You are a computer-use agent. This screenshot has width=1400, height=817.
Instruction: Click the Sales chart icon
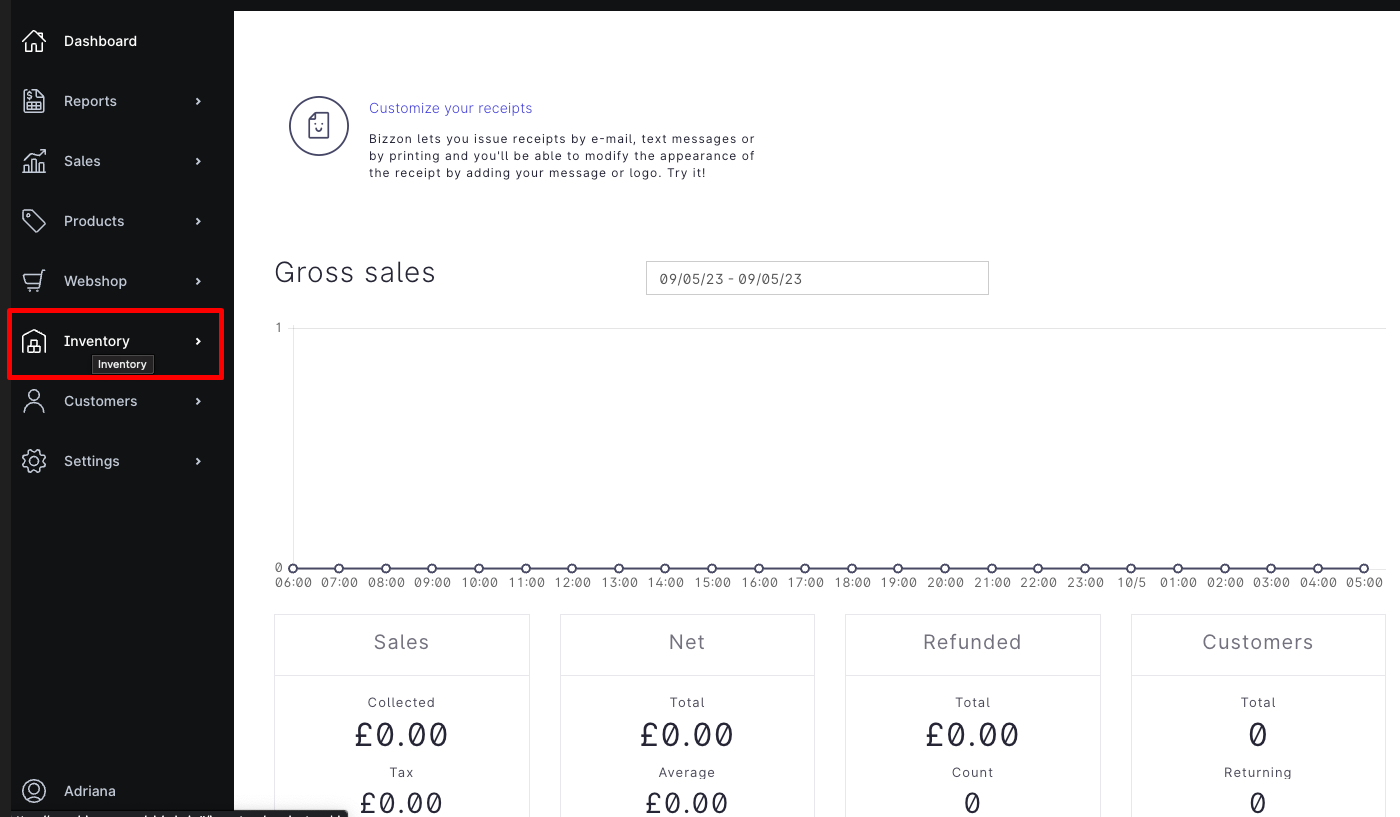point(33,160)
